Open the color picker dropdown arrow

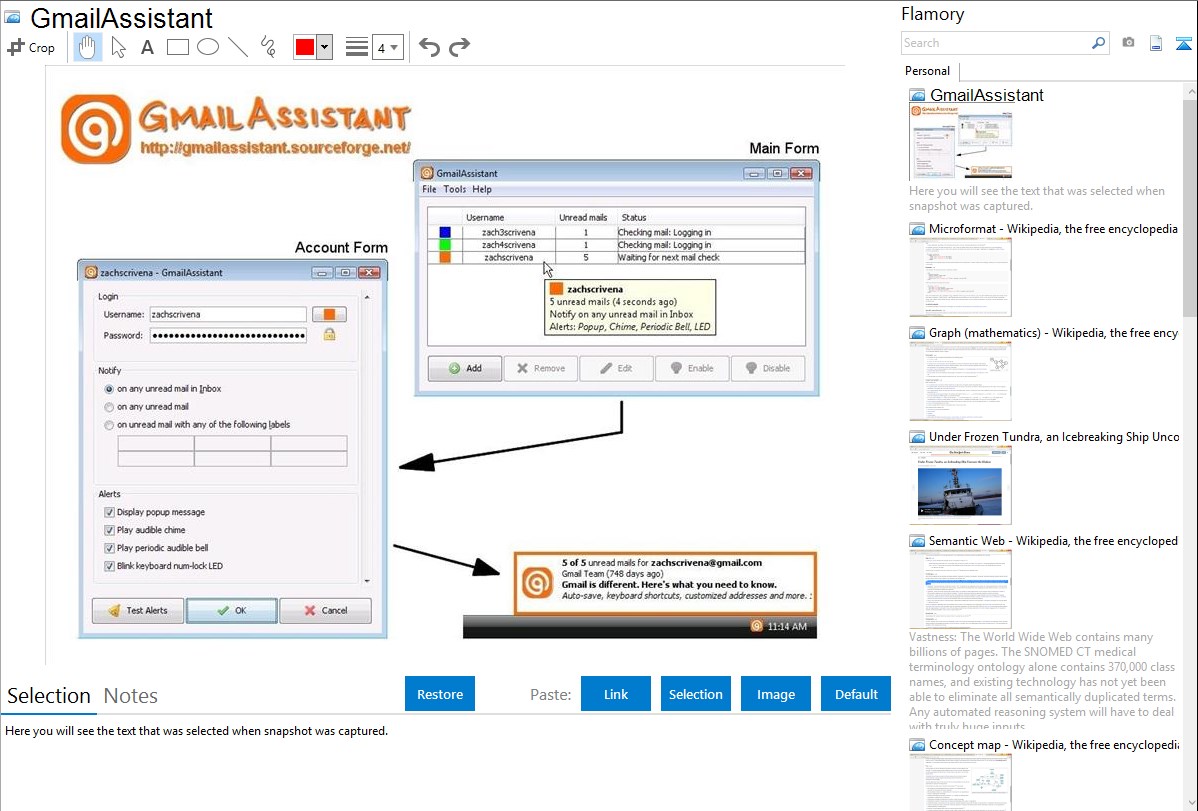pyautogui.click(x=324, y=47)
